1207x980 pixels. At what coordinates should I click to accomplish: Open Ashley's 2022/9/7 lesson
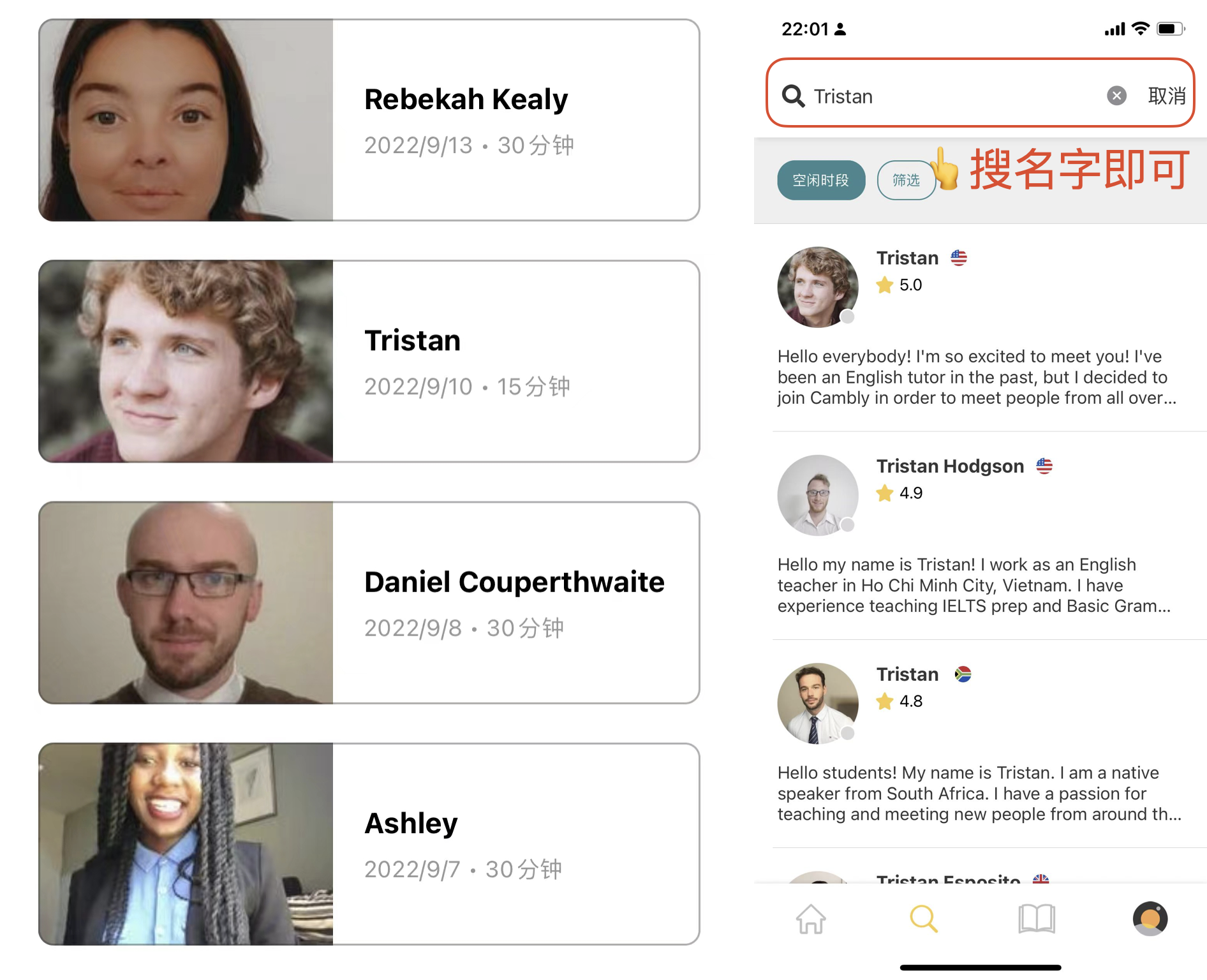click(369, 843)
